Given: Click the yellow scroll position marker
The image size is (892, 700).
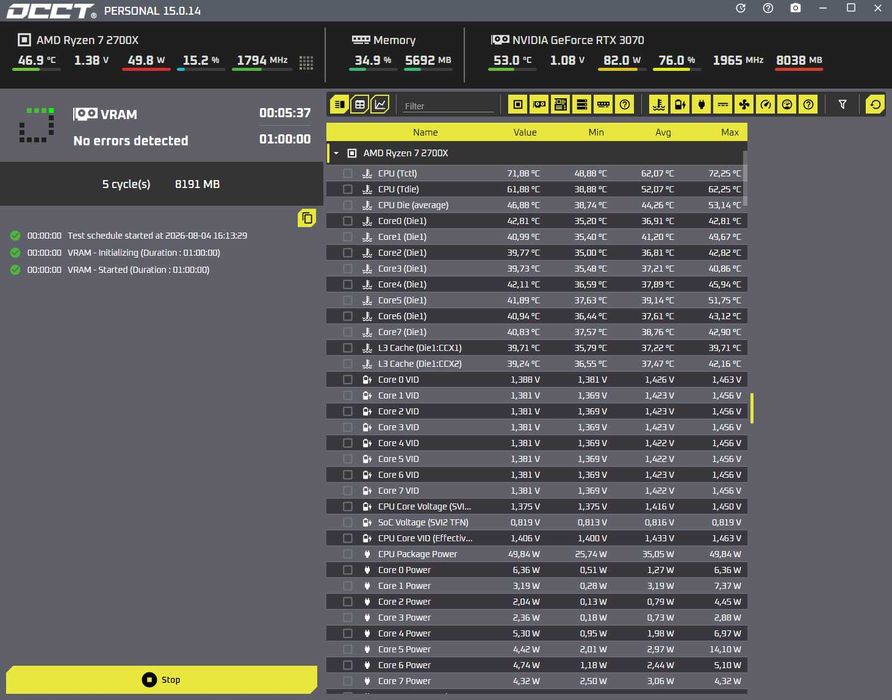Looking at the screenshot, I should point(751,408).
